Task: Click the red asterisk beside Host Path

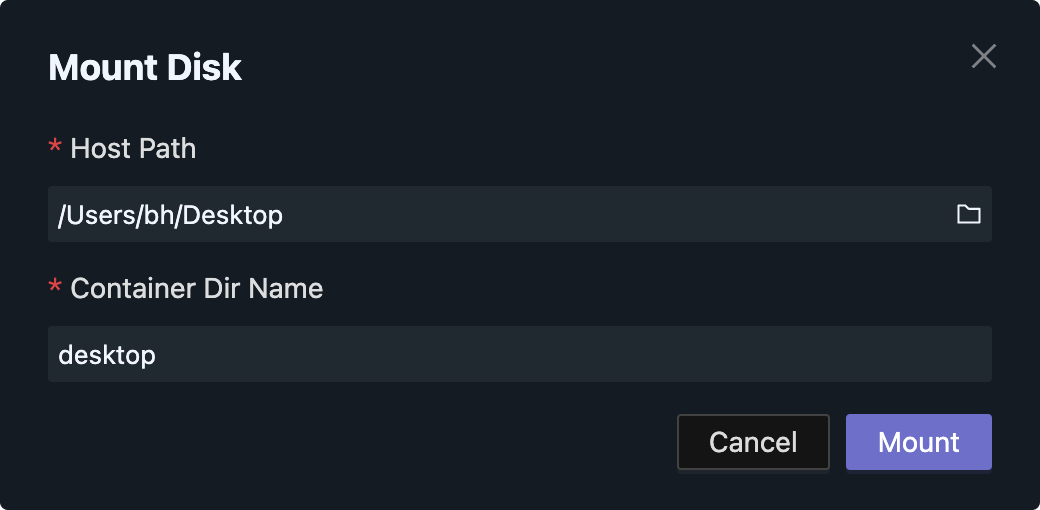Action: (x=55, y=150)
